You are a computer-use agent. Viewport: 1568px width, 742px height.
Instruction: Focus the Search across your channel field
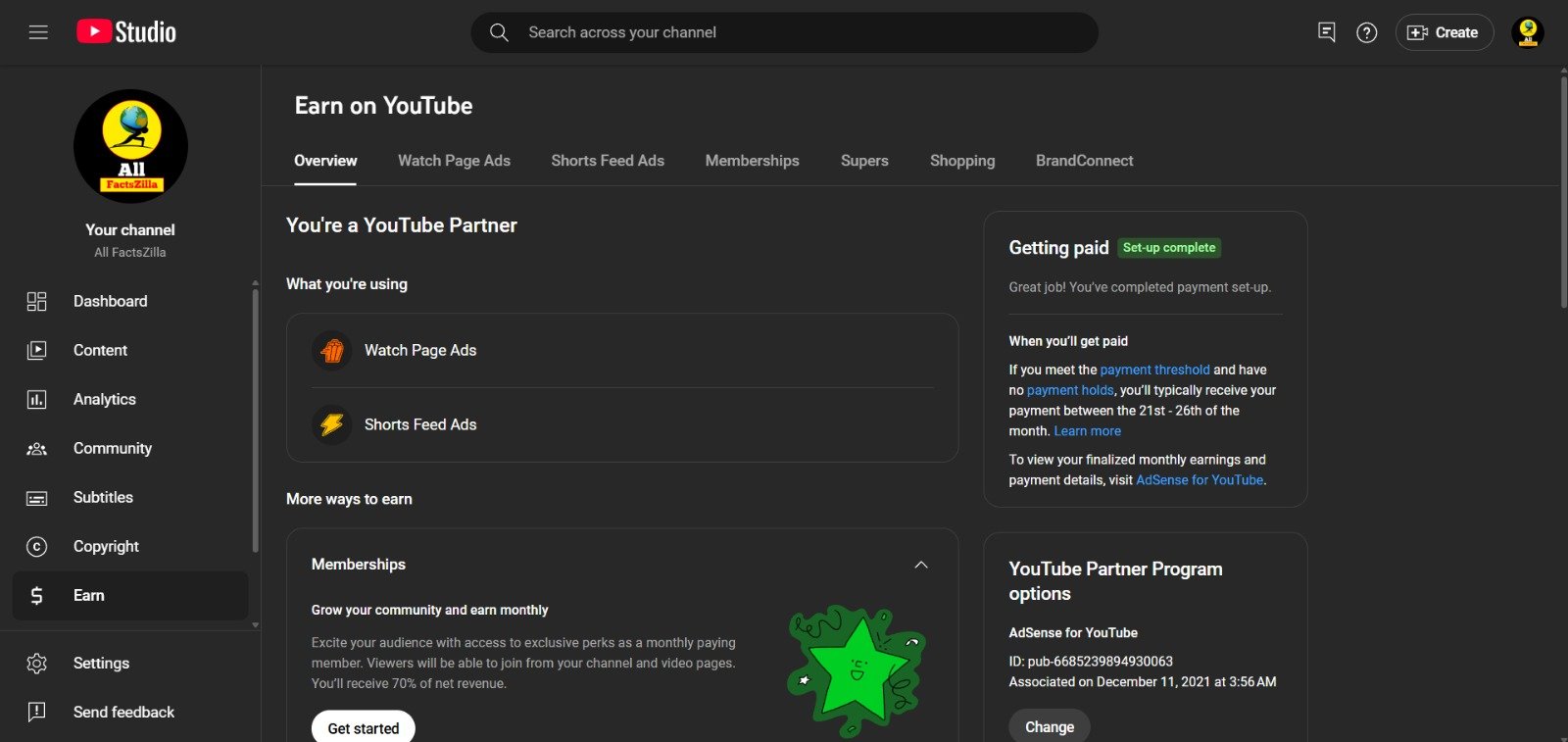pyautogui.click(x=784, y=32)
